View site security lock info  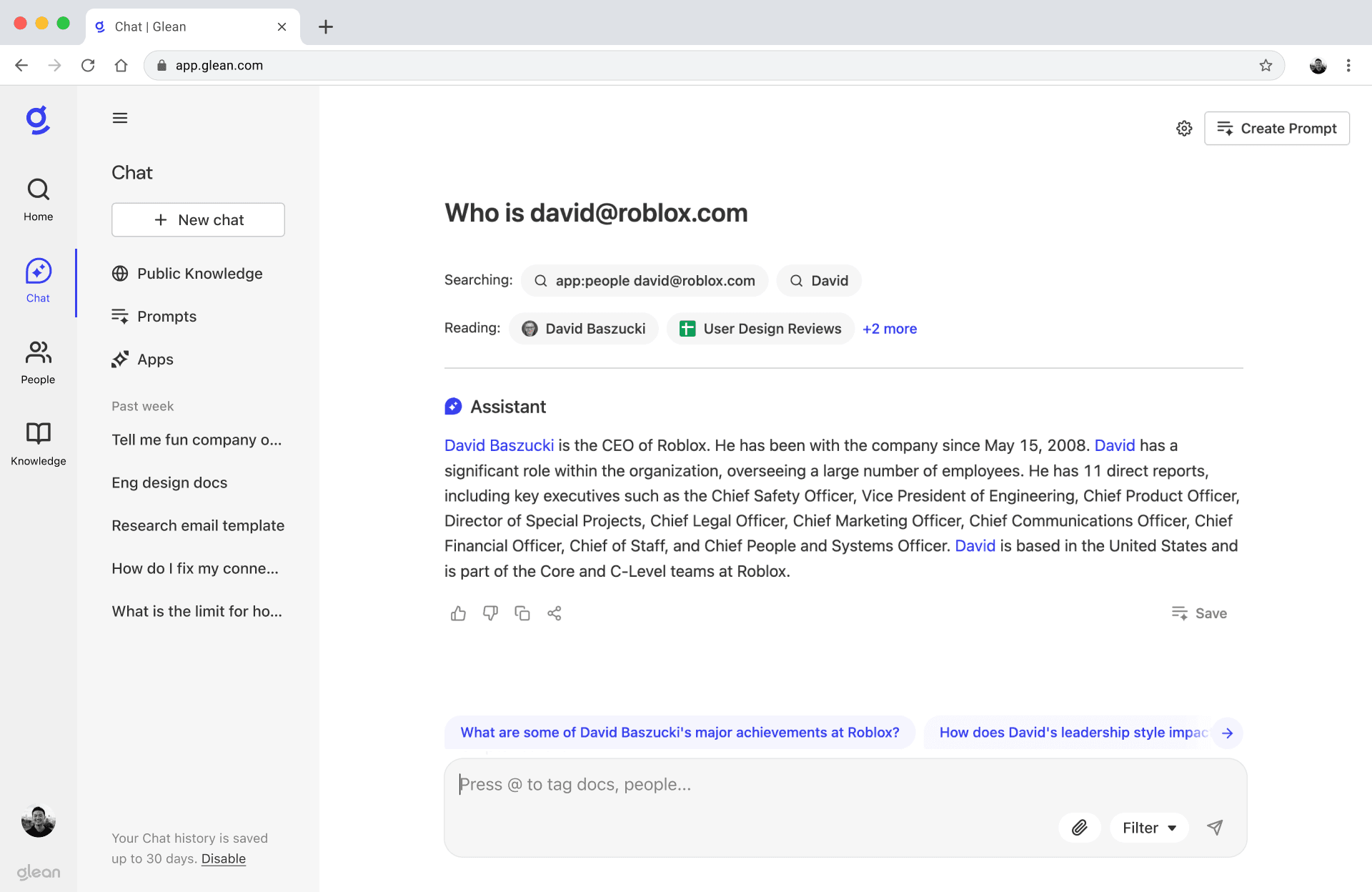click(x=161, y=65)
